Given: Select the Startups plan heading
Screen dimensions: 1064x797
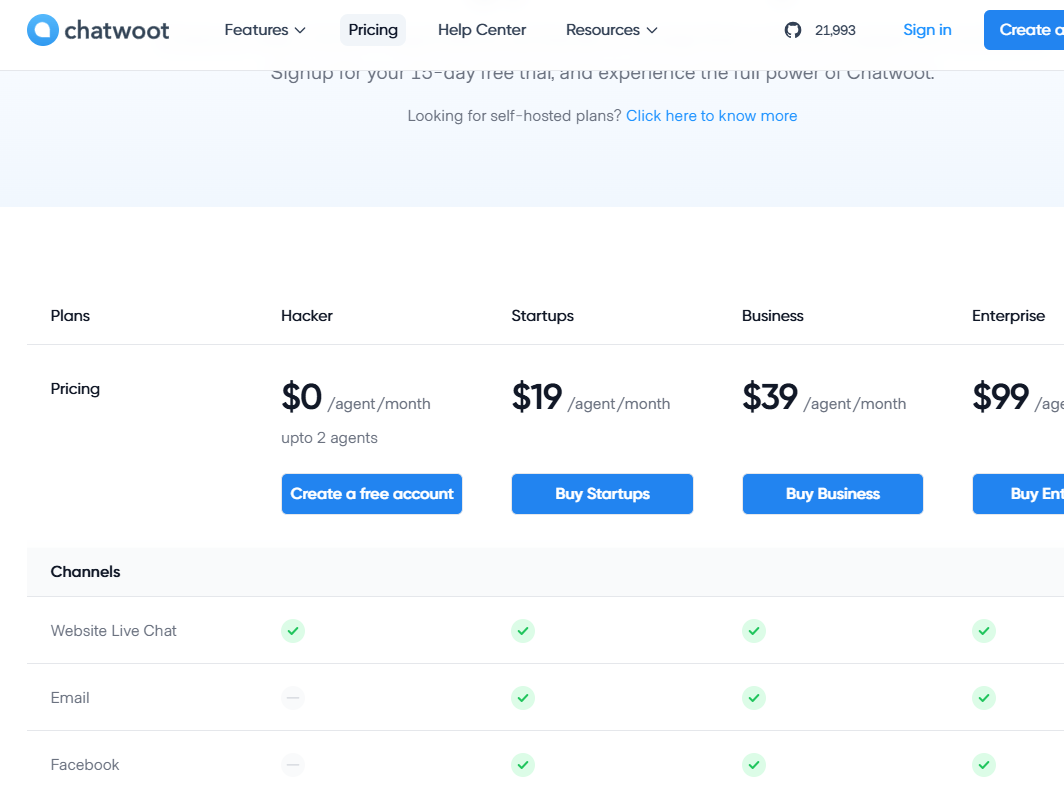Looking at the screenshot, I should 542,316.
